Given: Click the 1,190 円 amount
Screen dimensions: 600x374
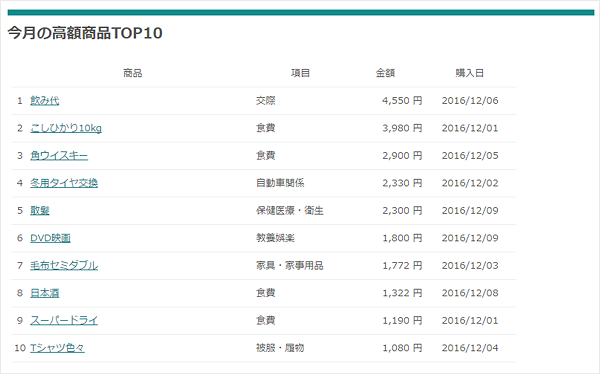Looking at the screenshot, I should click(402, 320).
